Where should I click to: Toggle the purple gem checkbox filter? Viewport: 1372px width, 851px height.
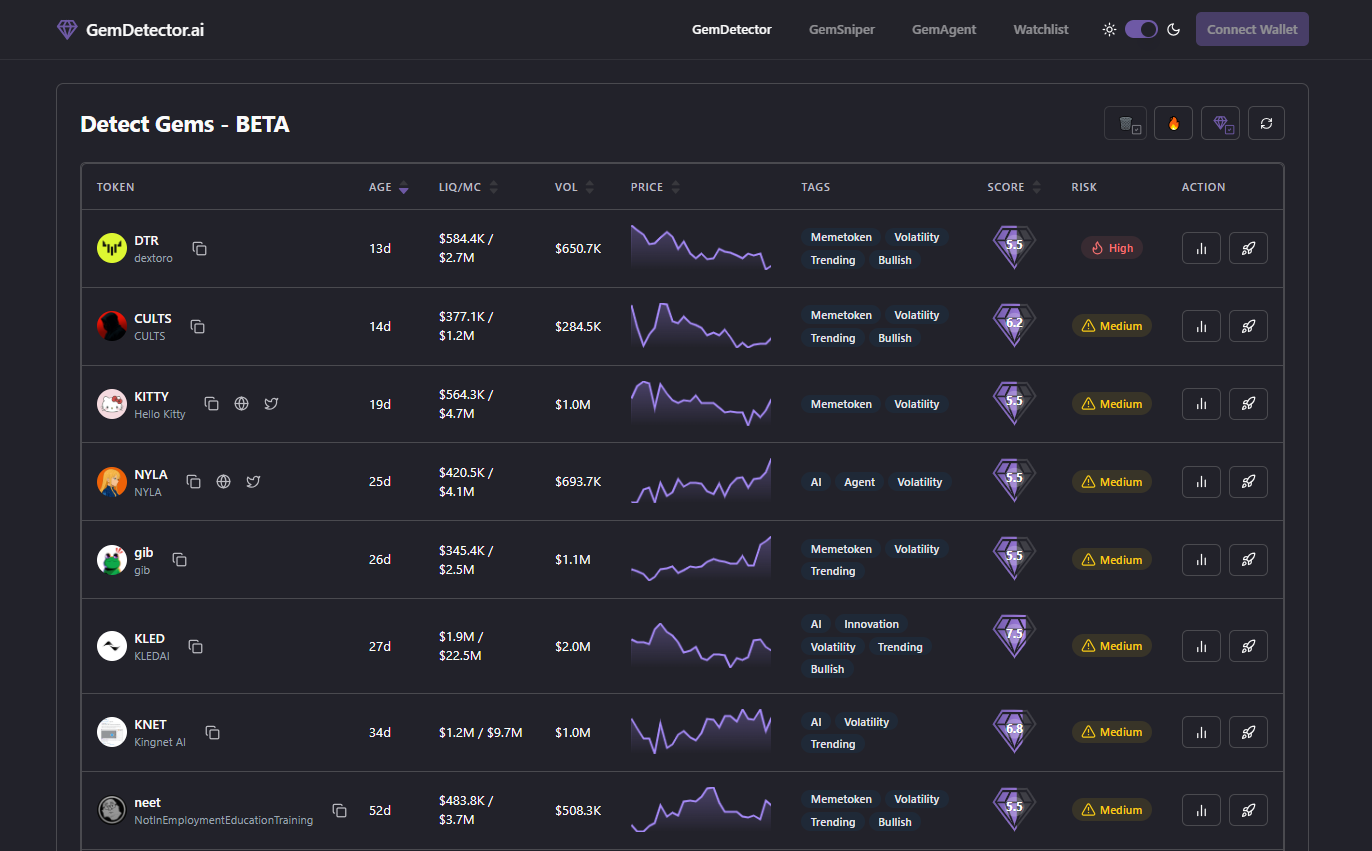(1220, 123)
